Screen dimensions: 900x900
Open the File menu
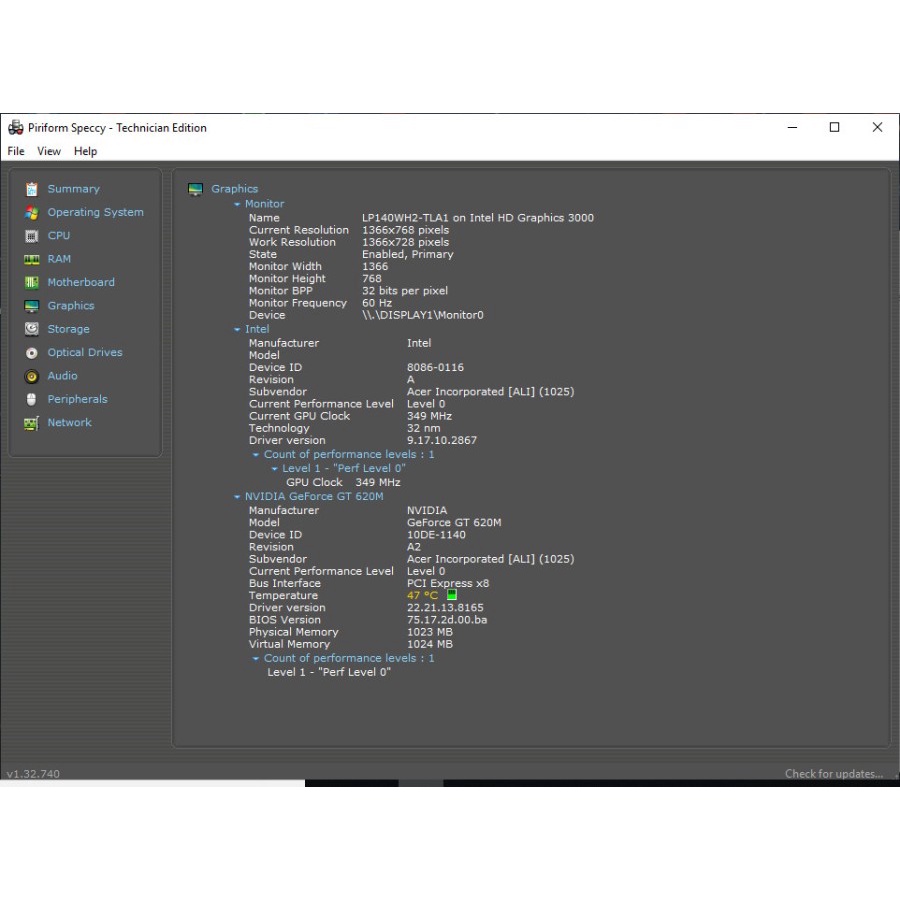(16, 151)
